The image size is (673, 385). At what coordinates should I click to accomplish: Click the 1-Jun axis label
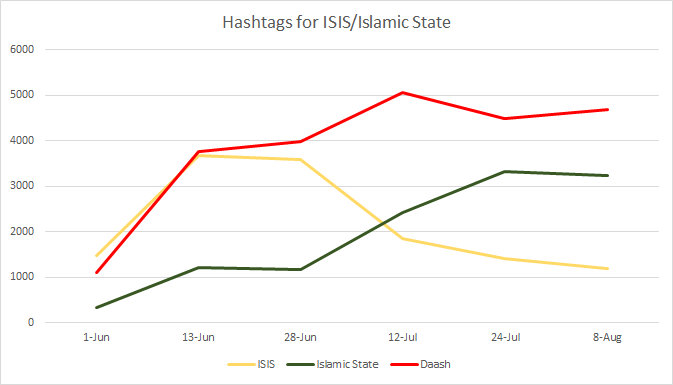pyautogui.click(x=96, y=337)
